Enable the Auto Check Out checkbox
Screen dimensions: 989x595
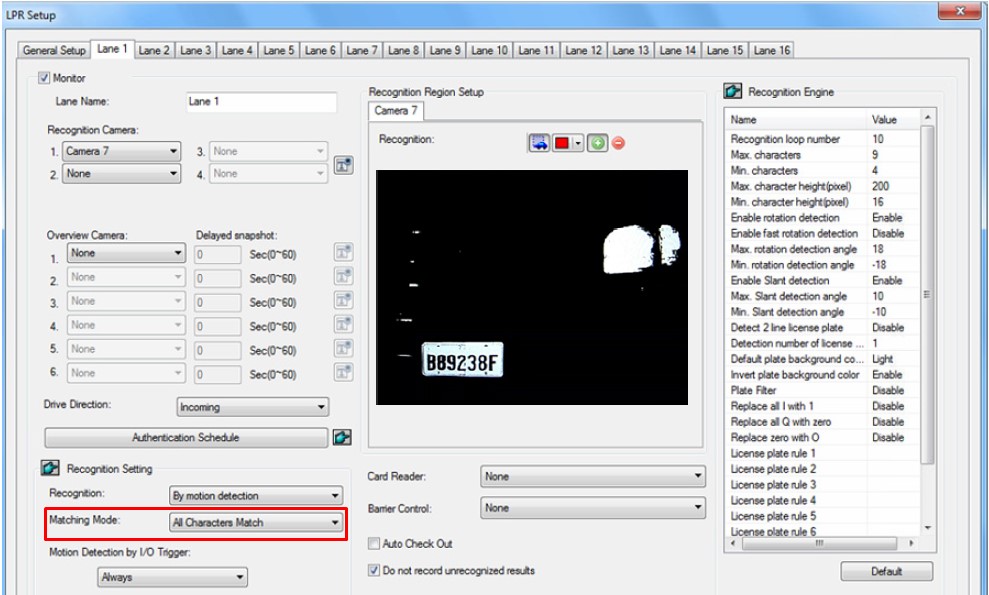coord(374,543)
